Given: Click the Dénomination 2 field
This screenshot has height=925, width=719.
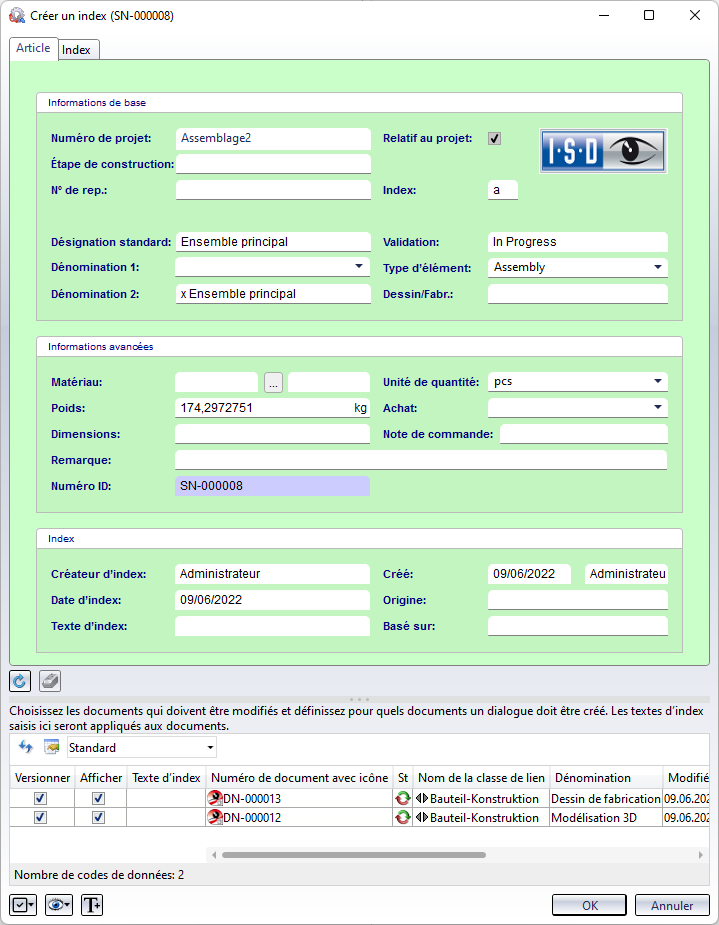Looking at the screenshot, I should (x=273, y=294).
